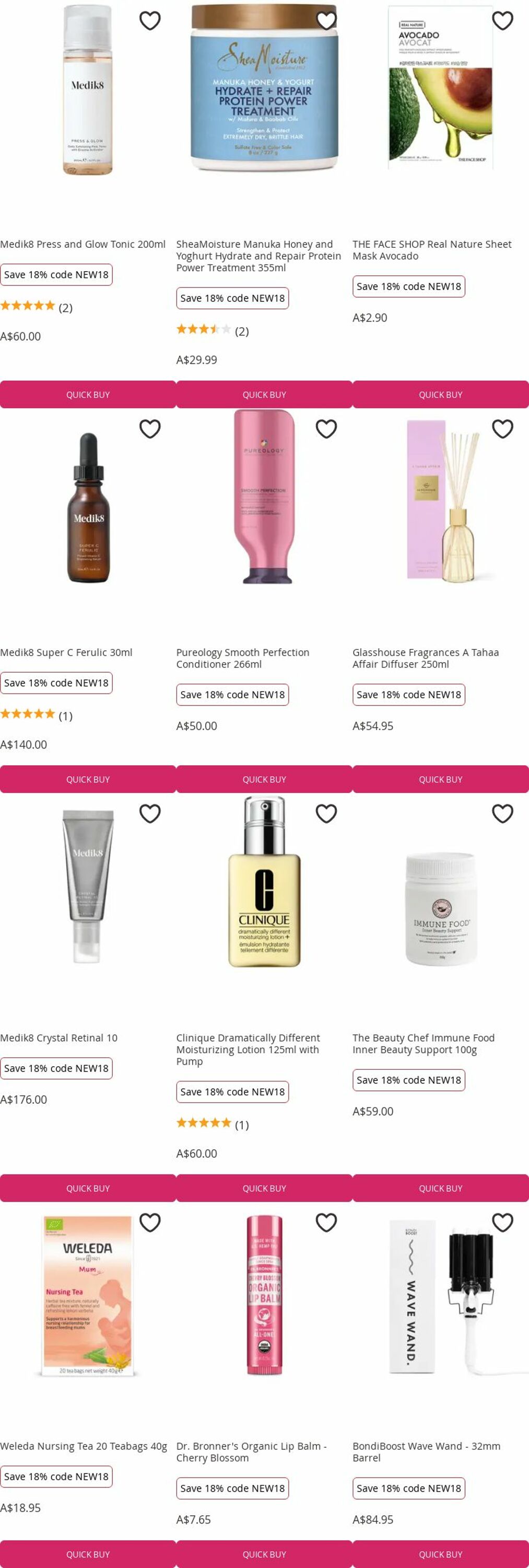This screenshot has height=1568, width=529.
Task: Quick buy Medik8 Press and Glow Tonic
Action: 88,395
